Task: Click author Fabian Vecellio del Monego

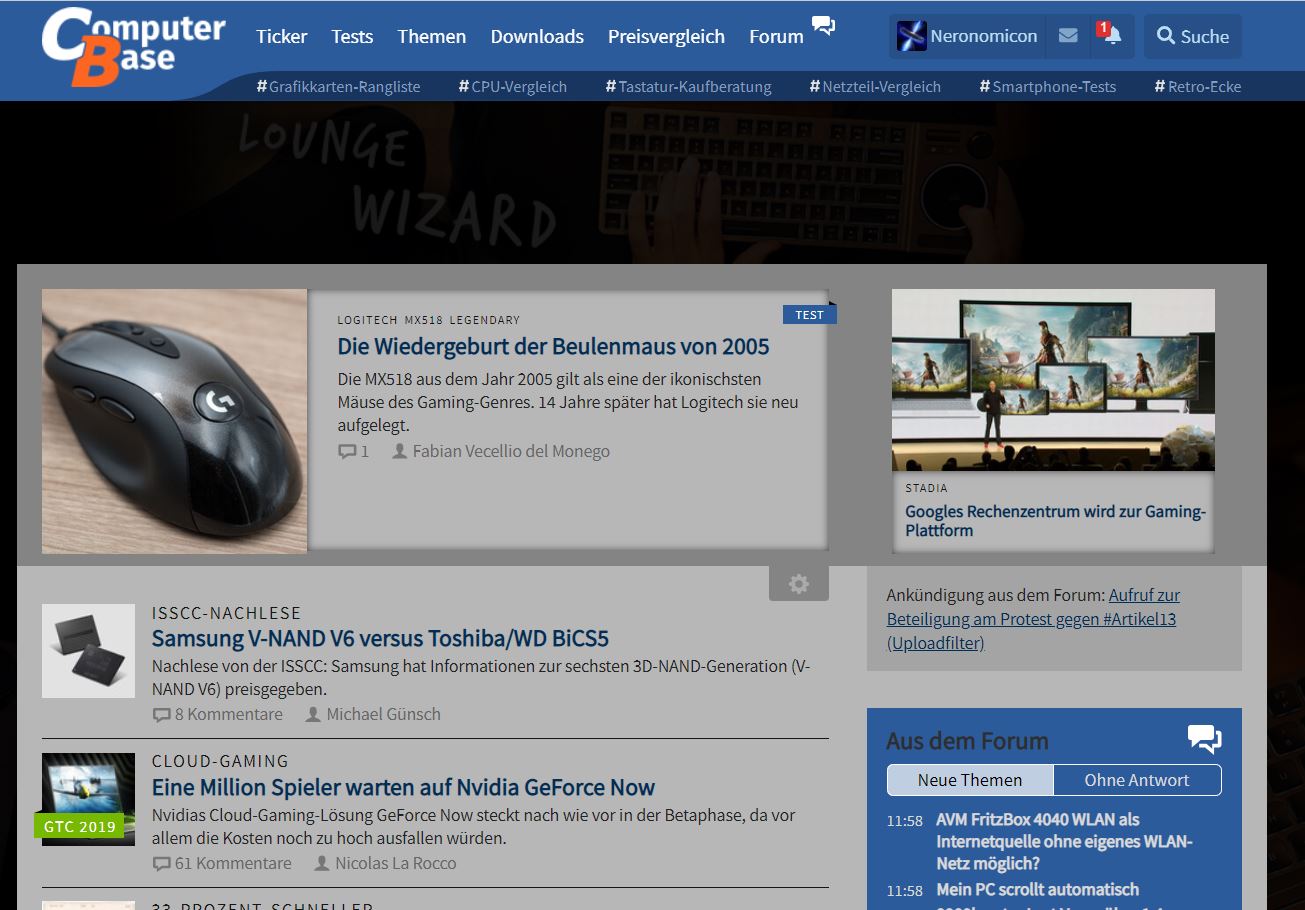Action: 511,451
